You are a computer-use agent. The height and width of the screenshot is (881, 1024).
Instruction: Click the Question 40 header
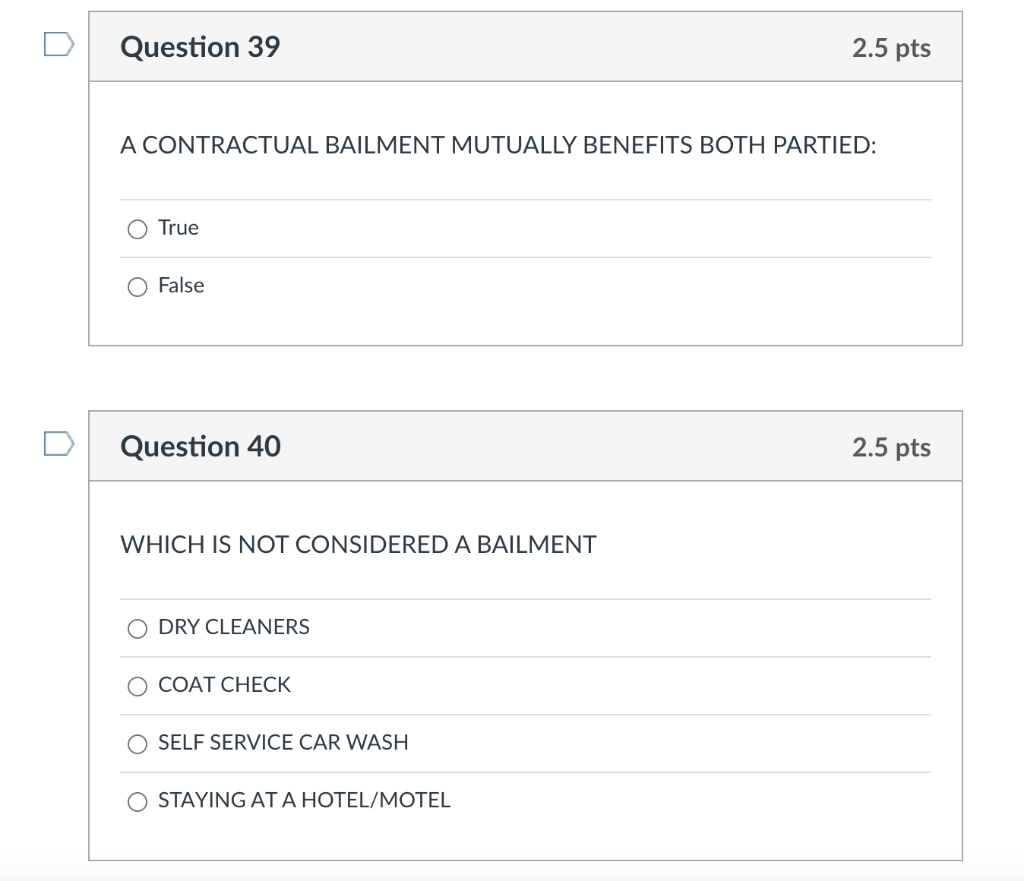pos(200,446)
